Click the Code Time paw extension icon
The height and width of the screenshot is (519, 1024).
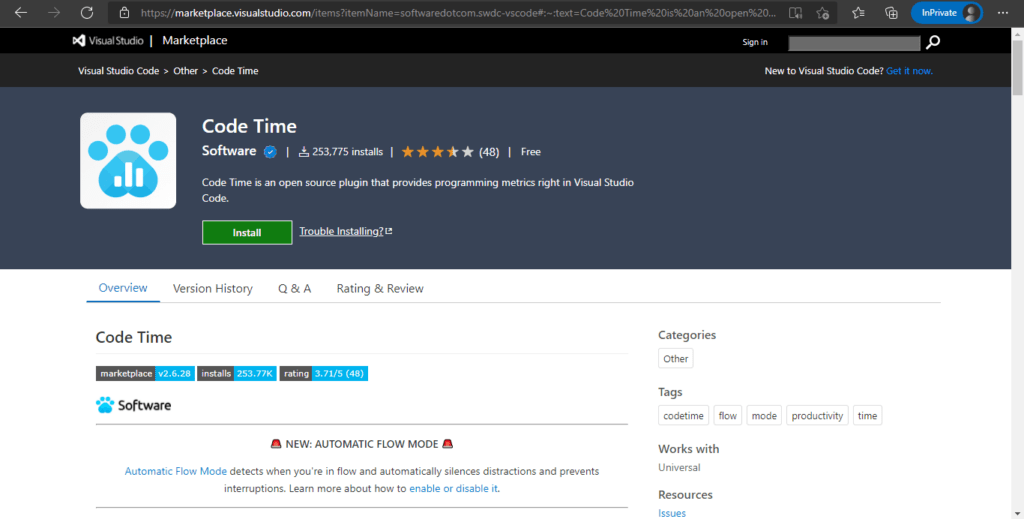click(128, 161)
